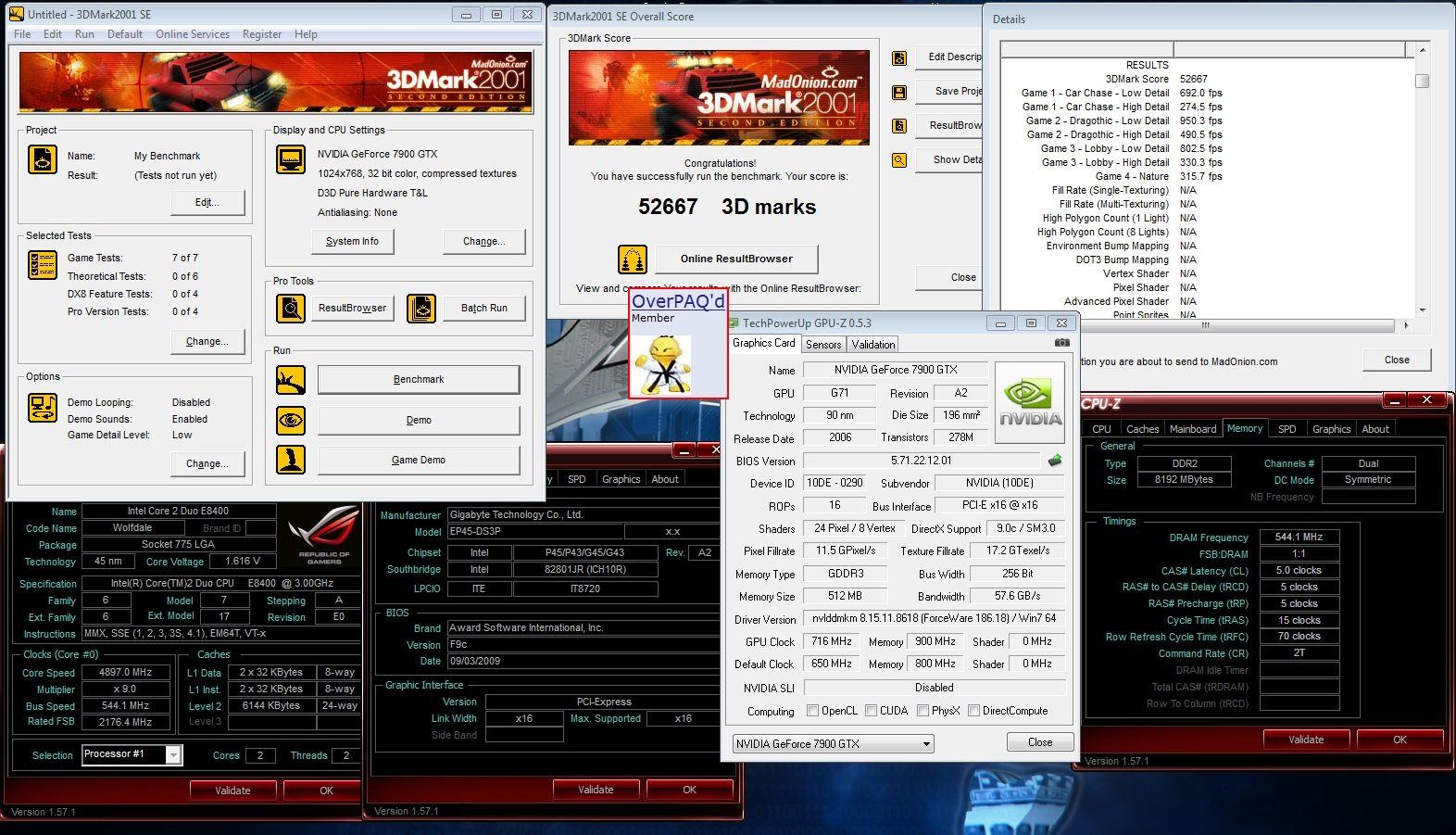Click the Game Demo joystick icon
Viewport: 1456px width, 835px height.
pyautogui.click(x=291, y=460)
